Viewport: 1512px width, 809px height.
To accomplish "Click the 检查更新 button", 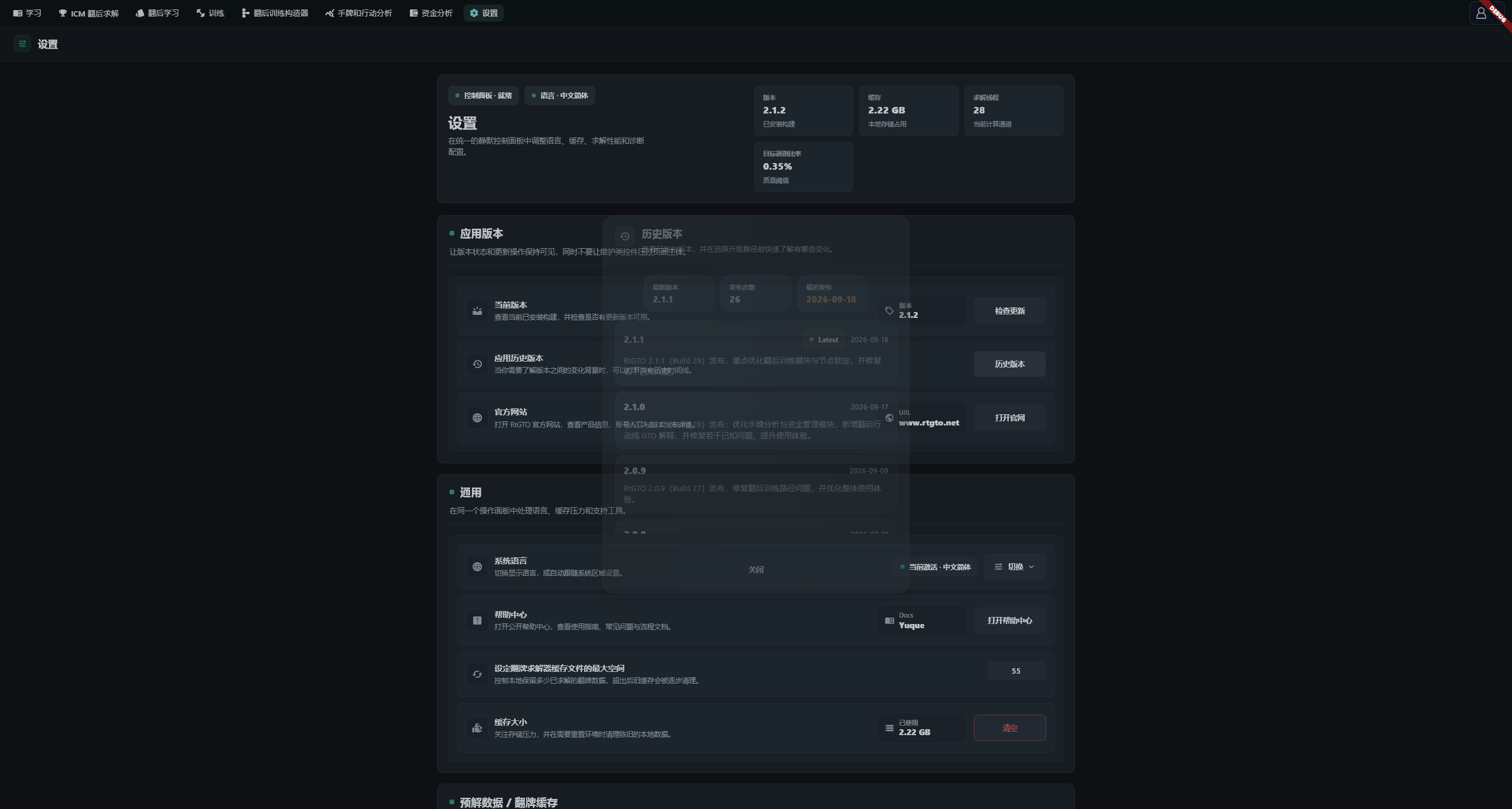I will click(x=1009, y=311).
